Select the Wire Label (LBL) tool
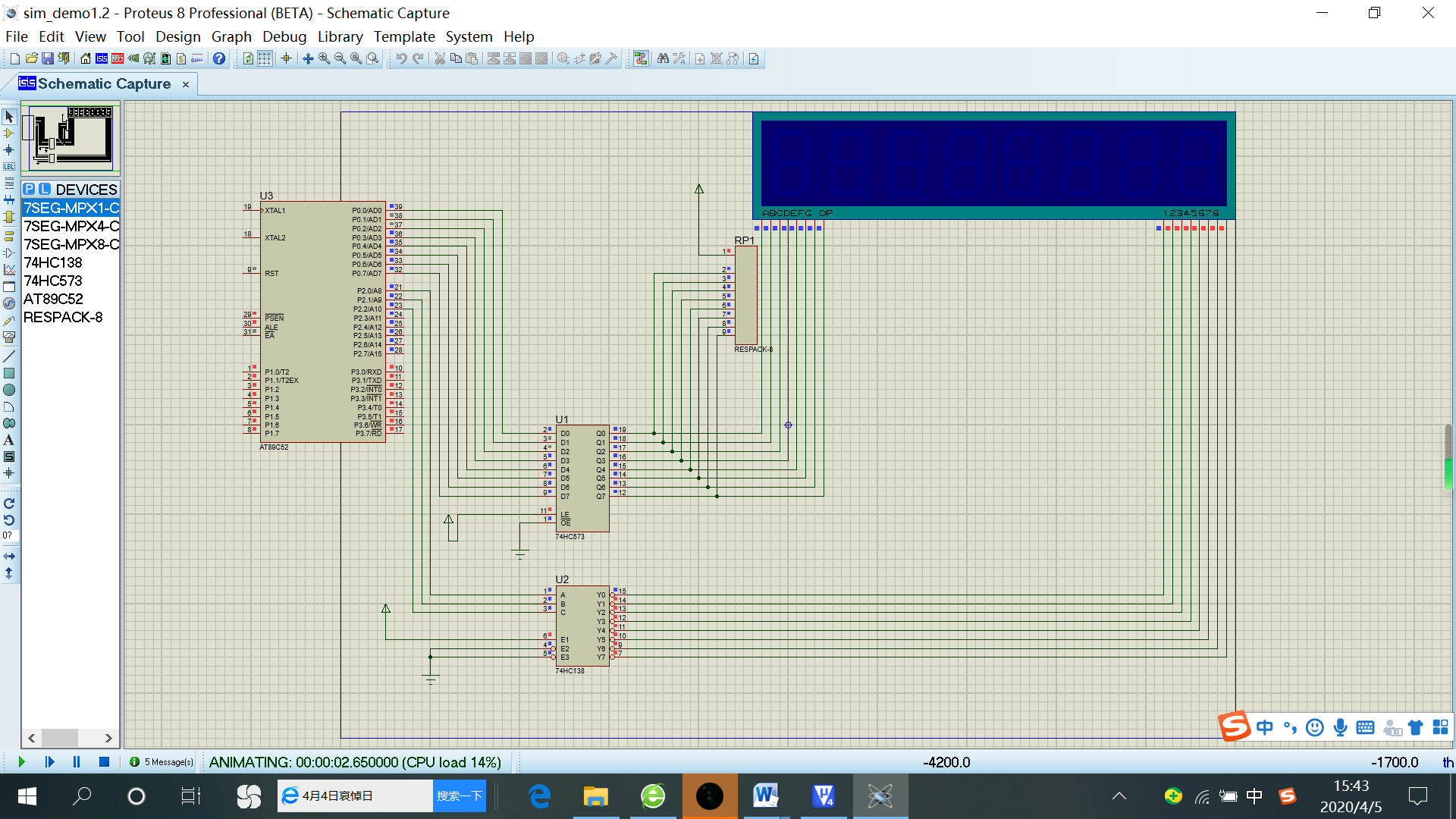Screen dimensions: 1456x819 point(9,167)
